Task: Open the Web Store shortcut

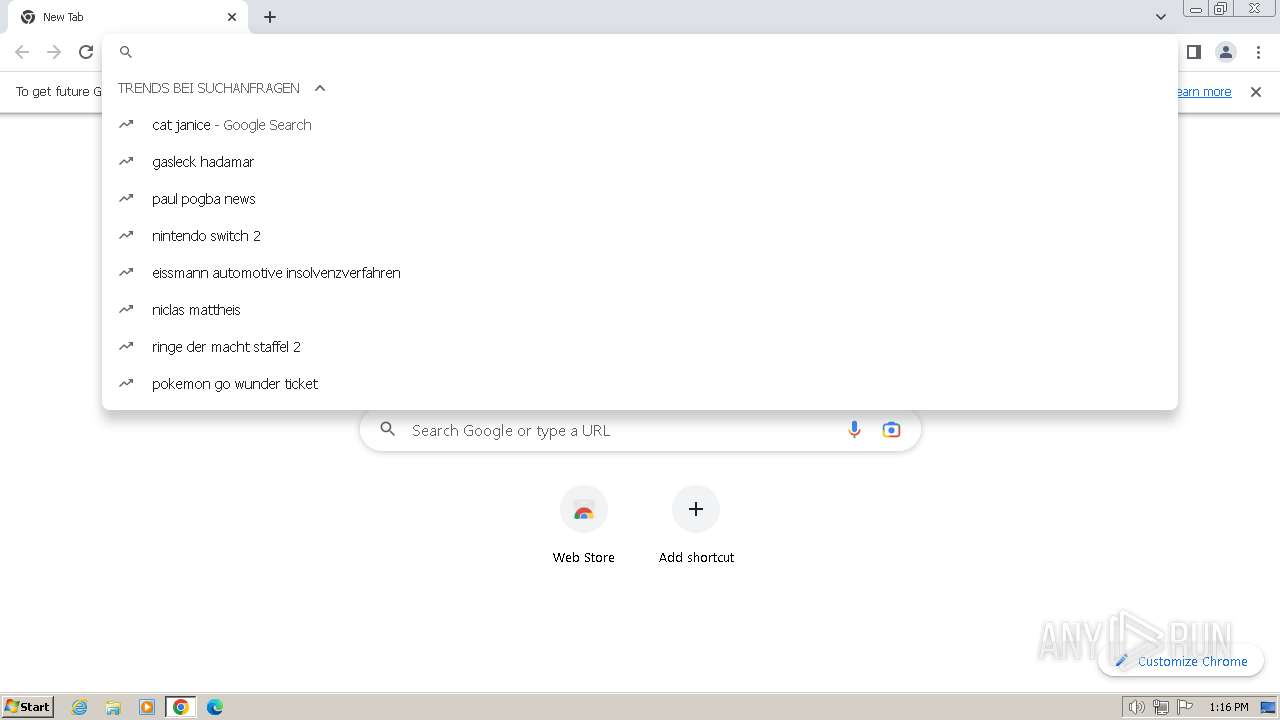Action: [x=584, y=525]
